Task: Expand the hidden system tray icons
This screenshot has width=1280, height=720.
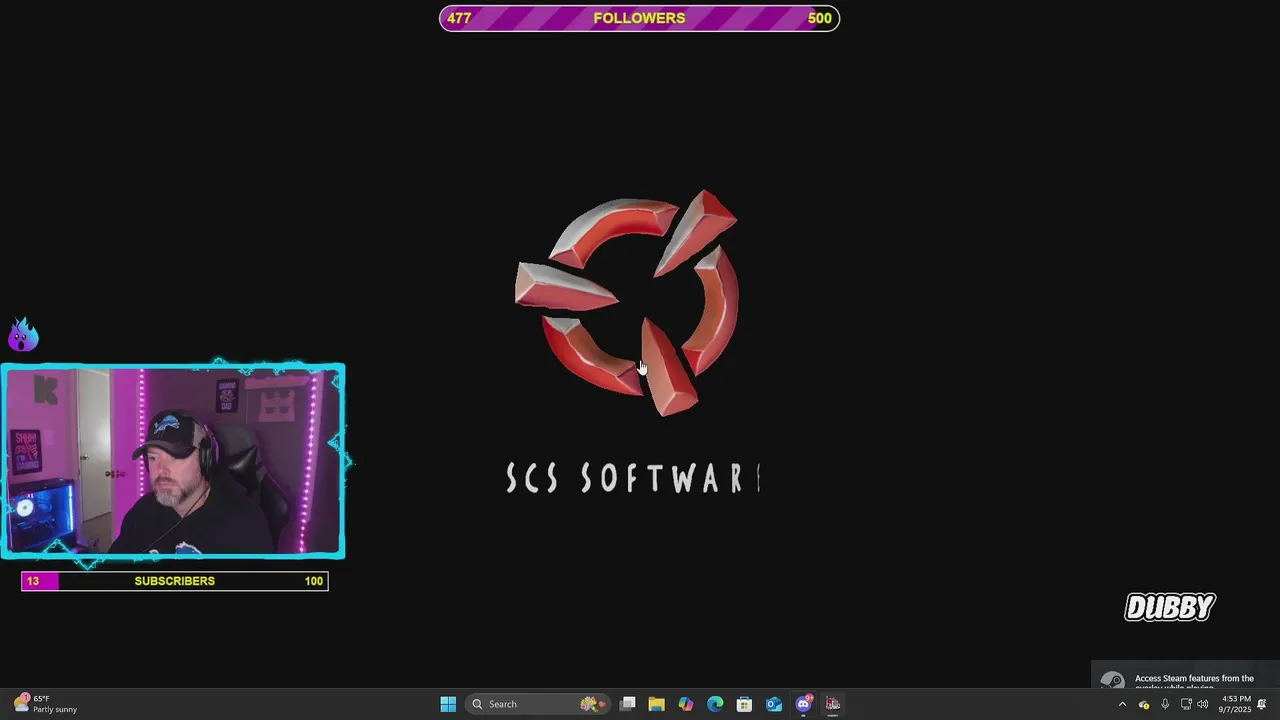Action: tap(1122, 704)
